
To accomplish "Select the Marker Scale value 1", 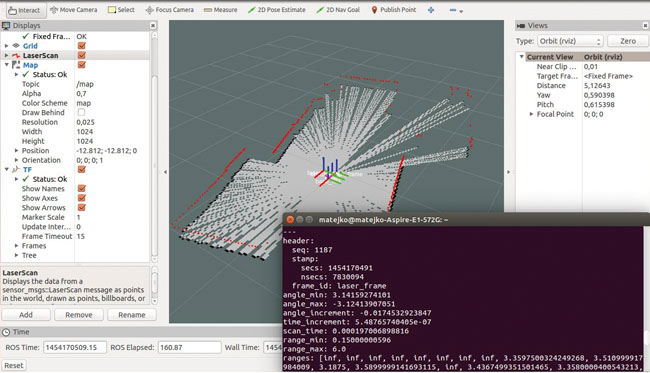I will click(78, 217).
